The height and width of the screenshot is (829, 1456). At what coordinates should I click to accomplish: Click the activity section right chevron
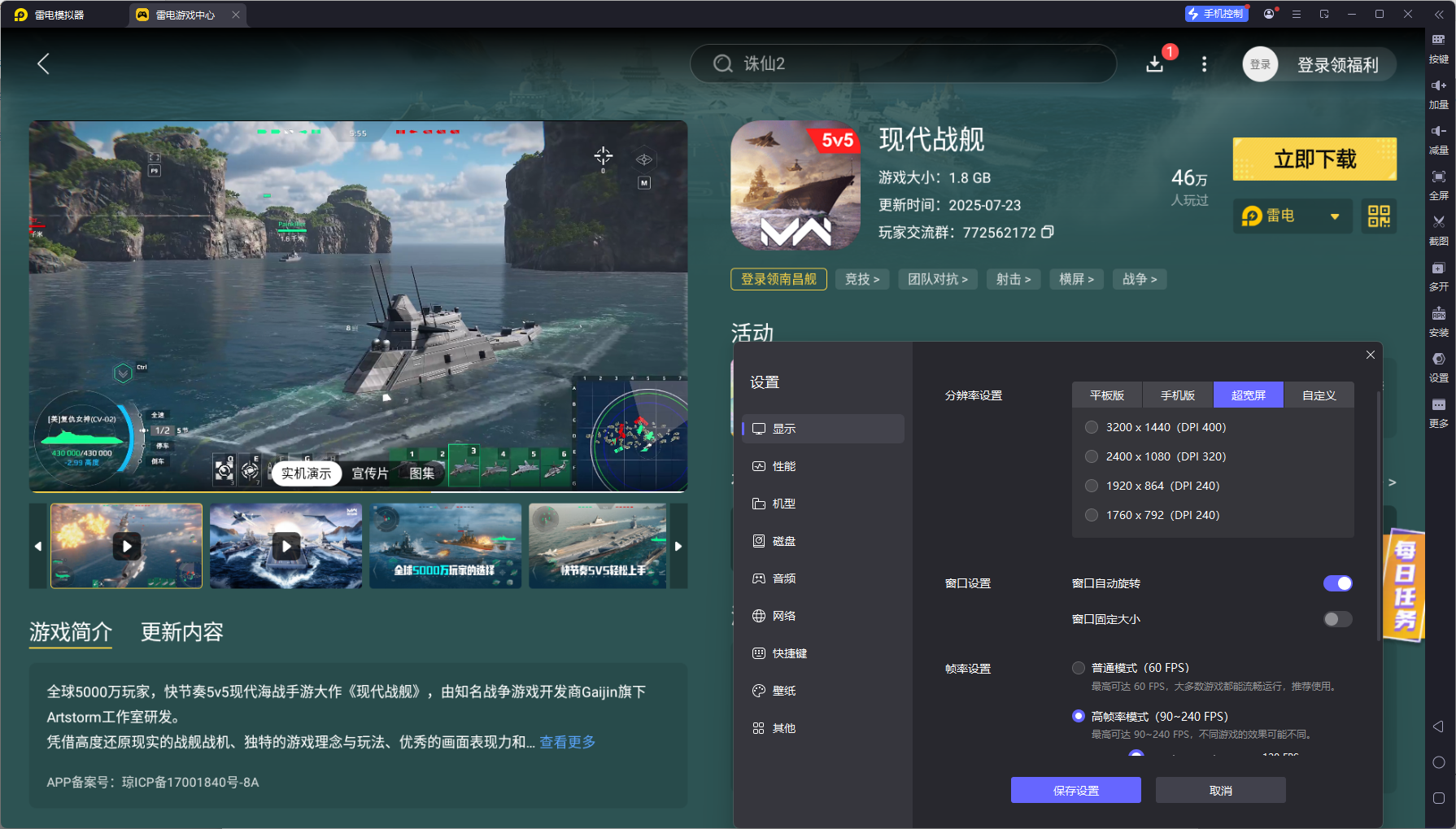[x=1392, y=482]
